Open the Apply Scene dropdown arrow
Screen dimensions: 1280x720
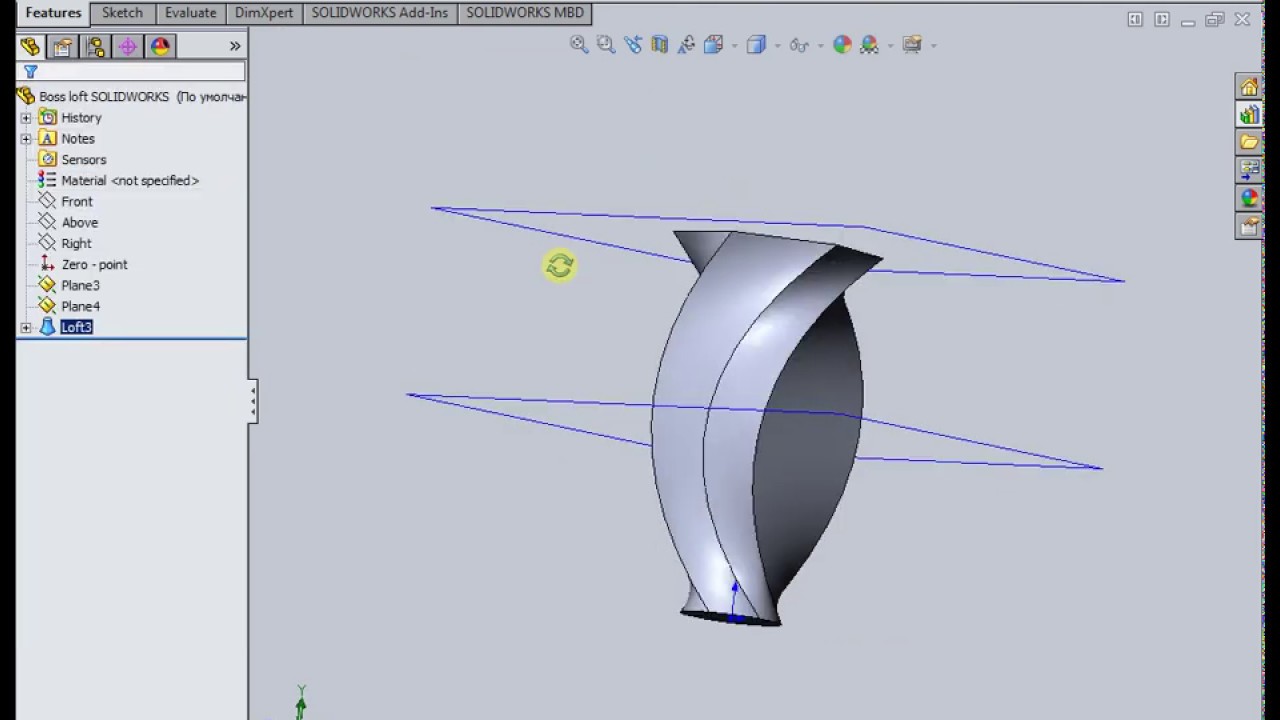click(890, 45)
